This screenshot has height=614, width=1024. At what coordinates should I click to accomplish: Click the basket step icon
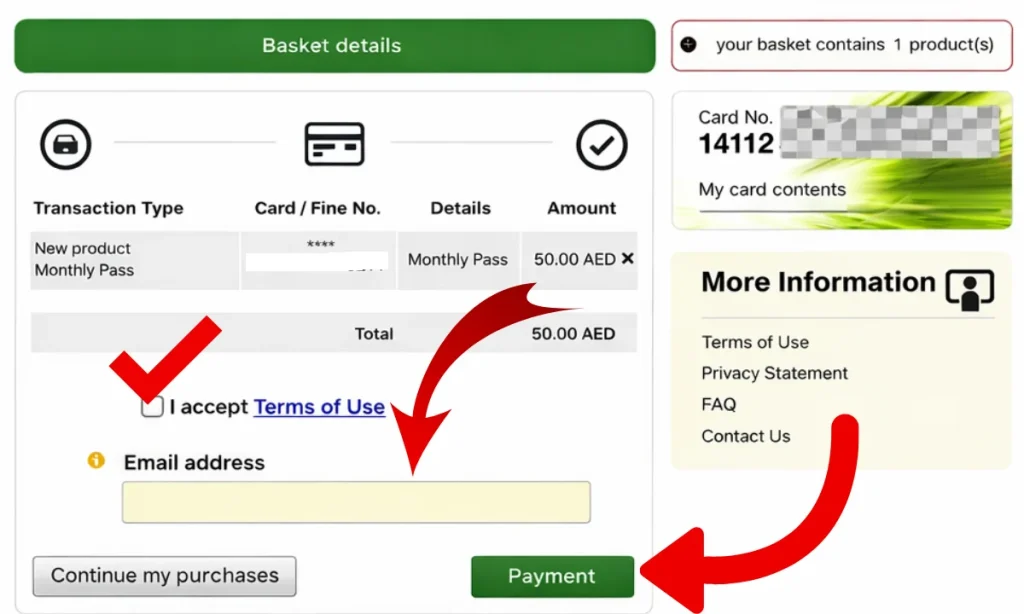point(65,144)
